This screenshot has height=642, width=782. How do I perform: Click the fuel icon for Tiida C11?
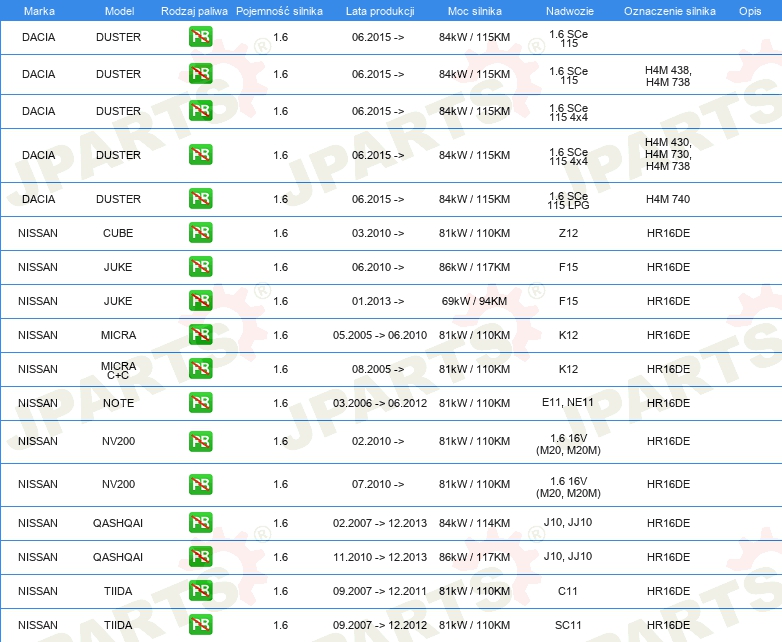pos(200,591)
